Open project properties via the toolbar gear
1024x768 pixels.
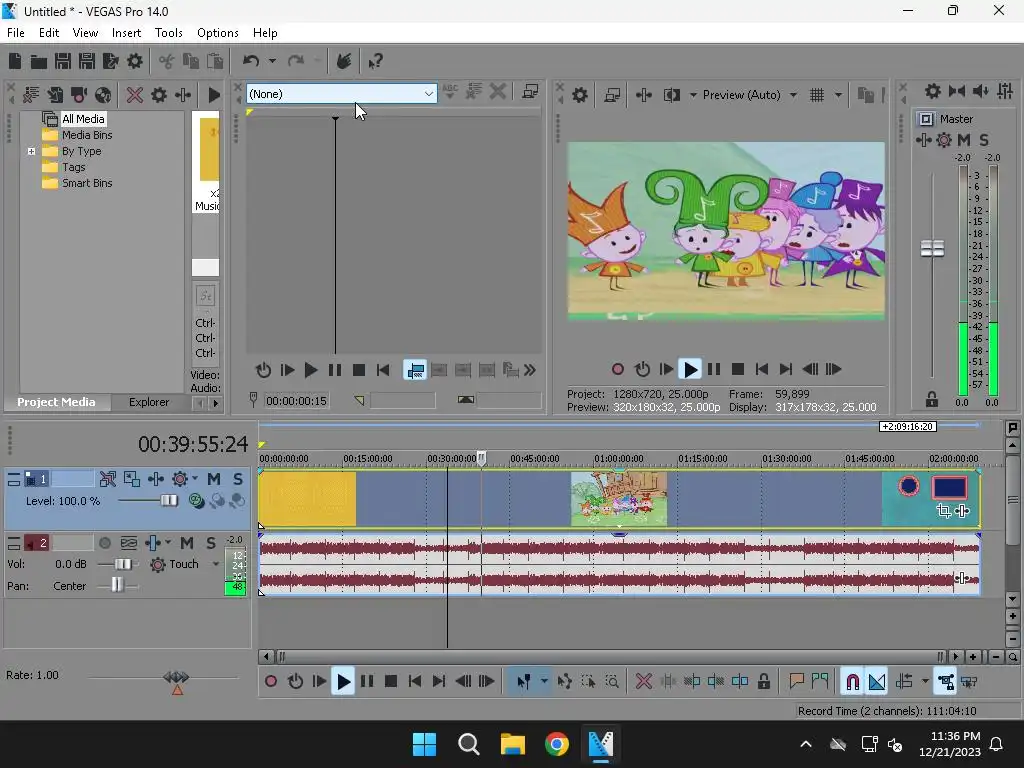click(135, 61)
